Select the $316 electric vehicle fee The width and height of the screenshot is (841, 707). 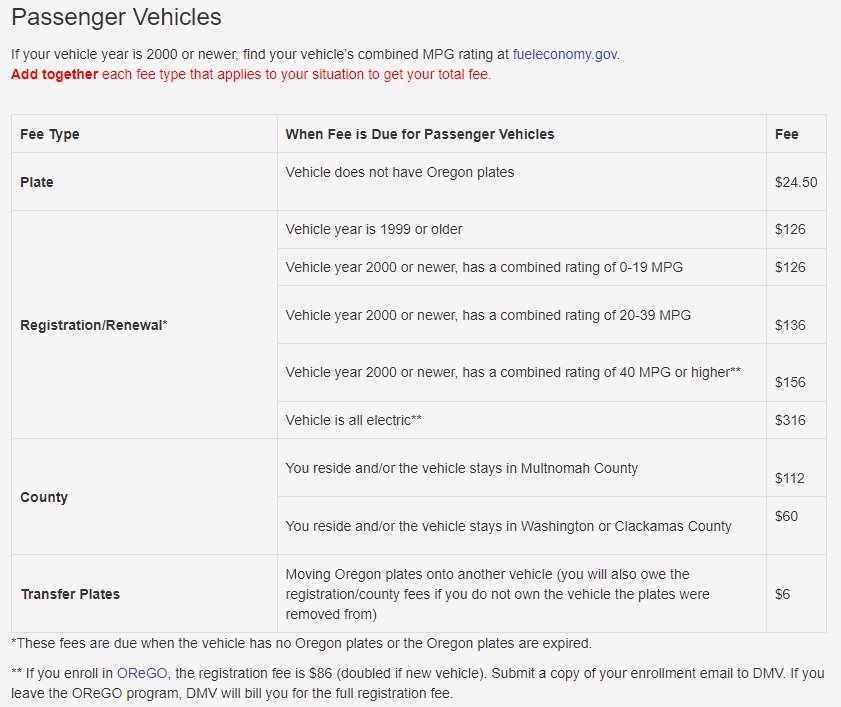point(790,420)
